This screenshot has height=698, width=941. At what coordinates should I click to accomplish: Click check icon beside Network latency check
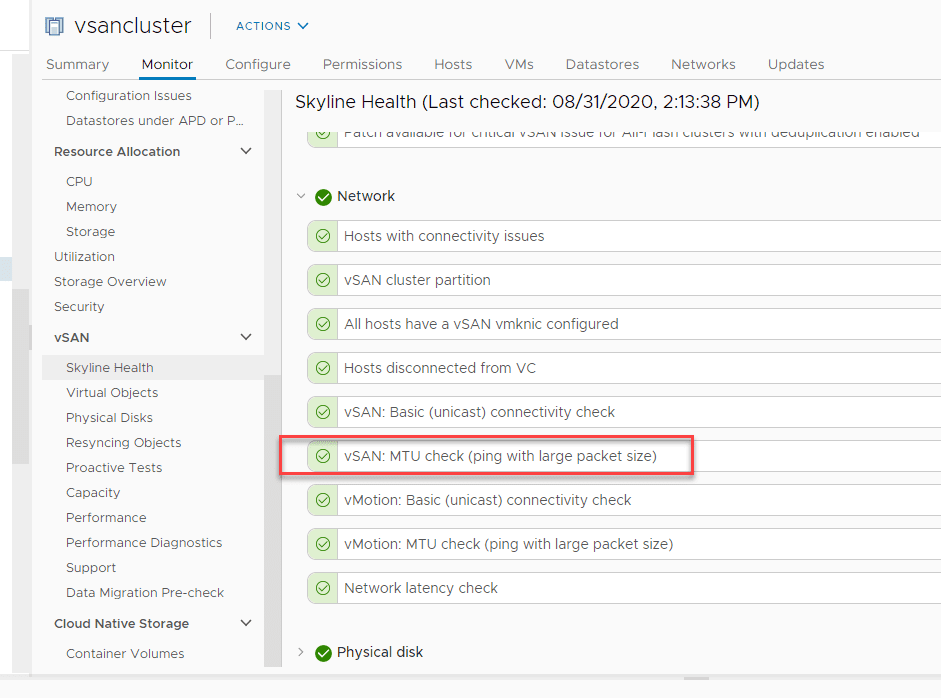coord(322,589)
